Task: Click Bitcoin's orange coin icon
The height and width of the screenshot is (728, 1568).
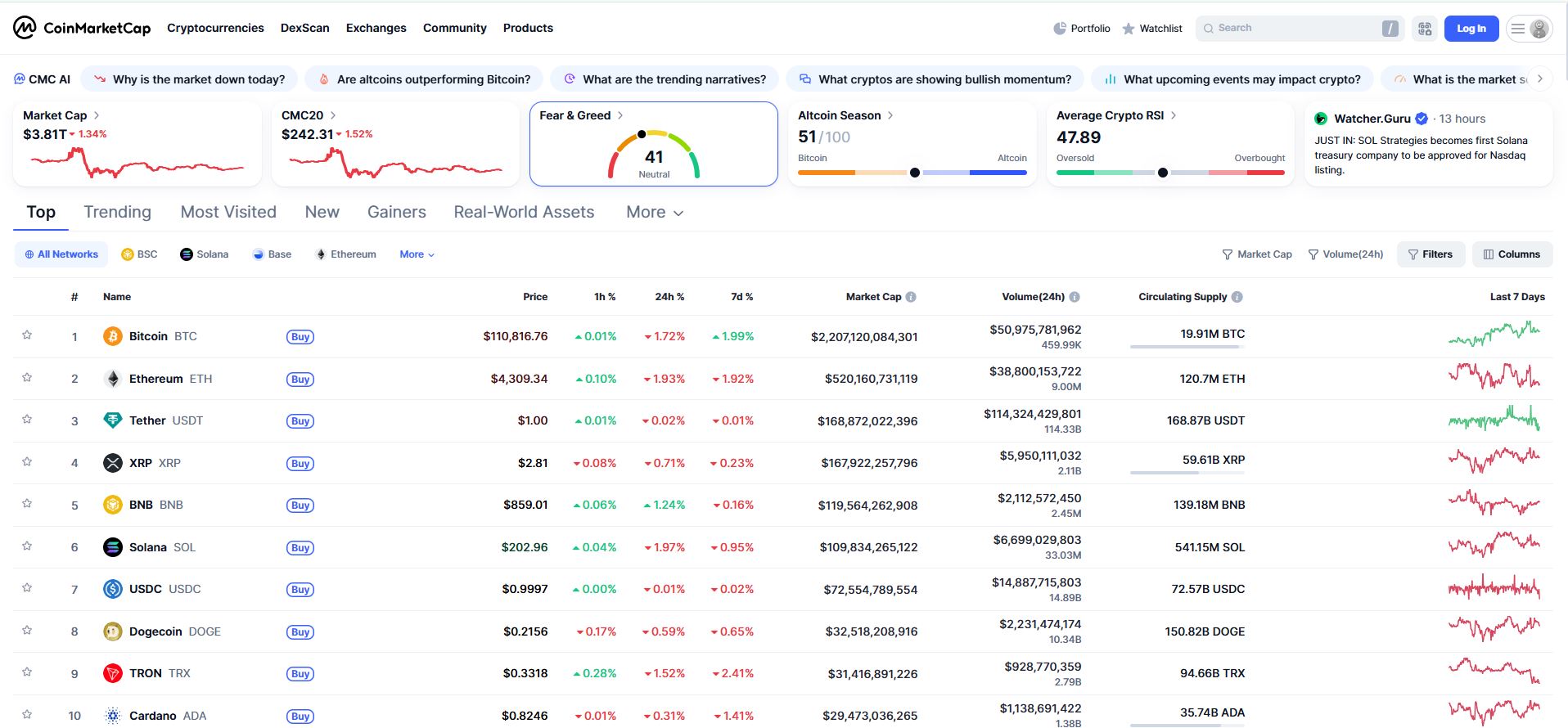Action: (113, 336)
